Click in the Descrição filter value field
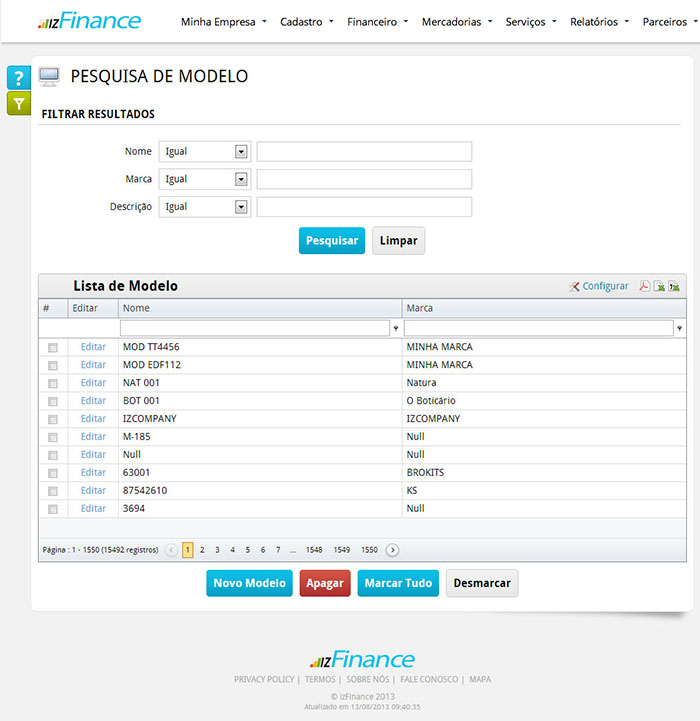This screenshot has height=721, width=700. click(364, 207)
